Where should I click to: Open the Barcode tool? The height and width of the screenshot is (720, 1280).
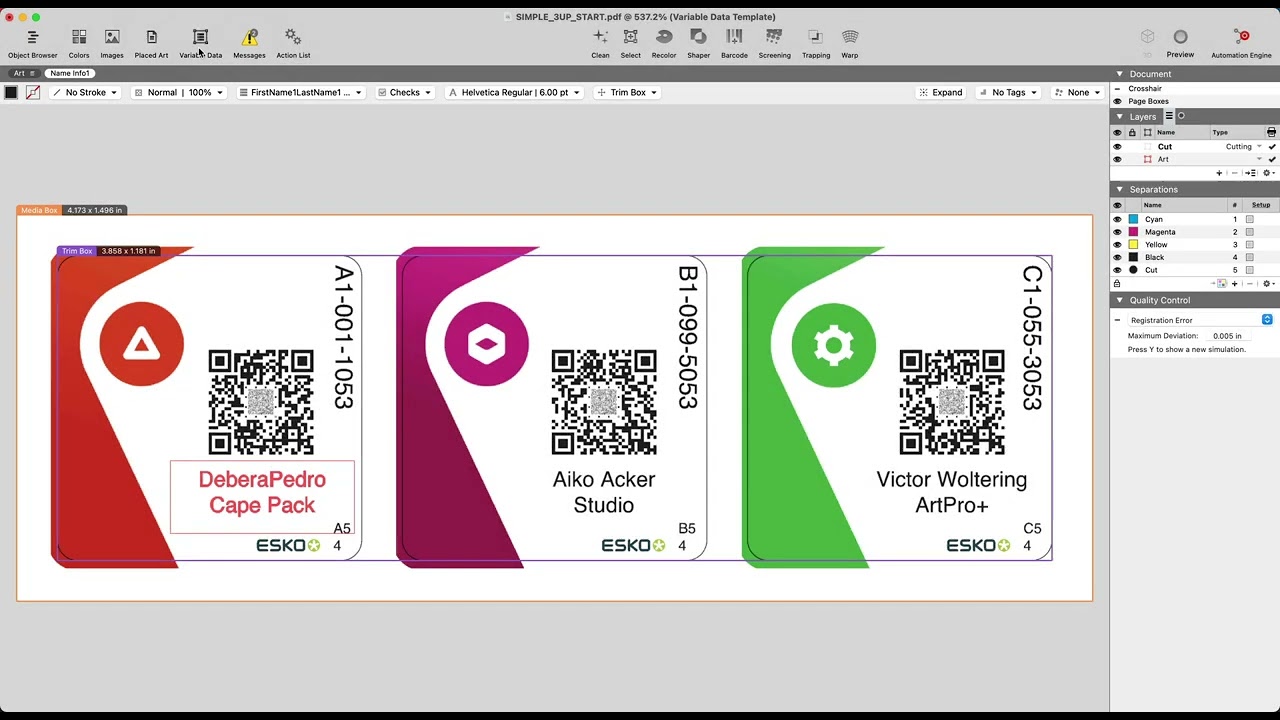point(734,42)
